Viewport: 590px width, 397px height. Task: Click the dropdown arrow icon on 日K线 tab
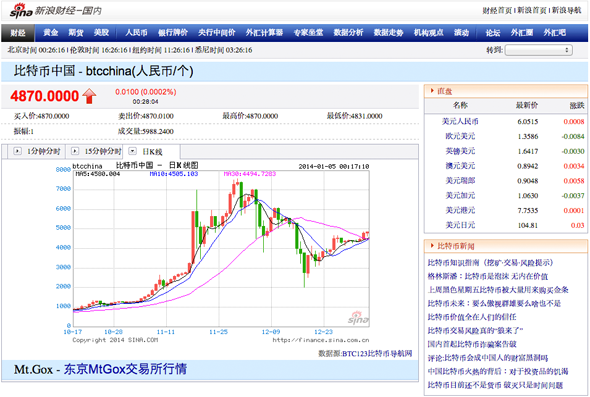[132, 151]
